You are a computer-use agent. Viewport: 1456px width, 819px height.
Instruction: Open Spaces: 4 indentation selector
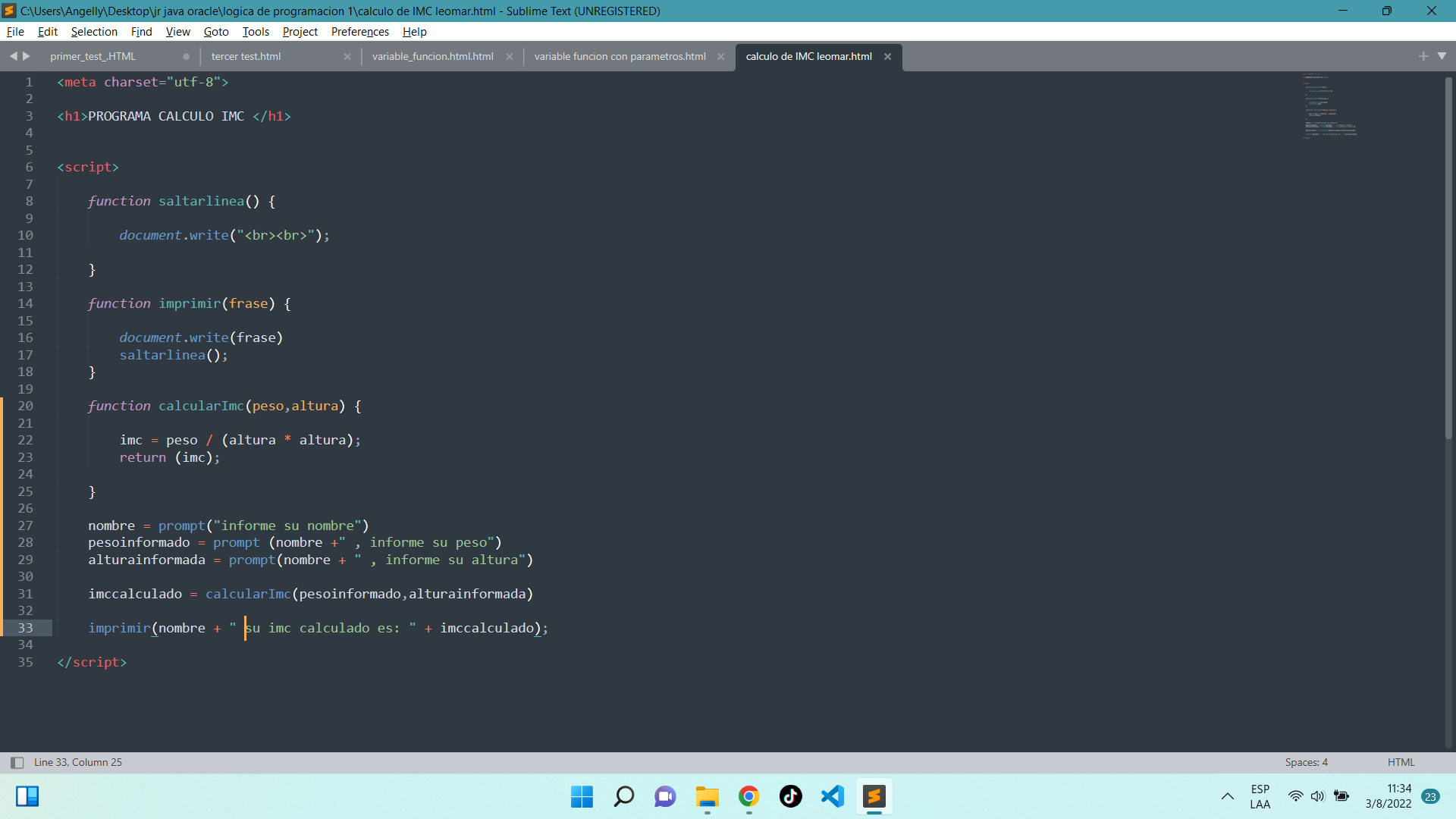point(1306,762)
